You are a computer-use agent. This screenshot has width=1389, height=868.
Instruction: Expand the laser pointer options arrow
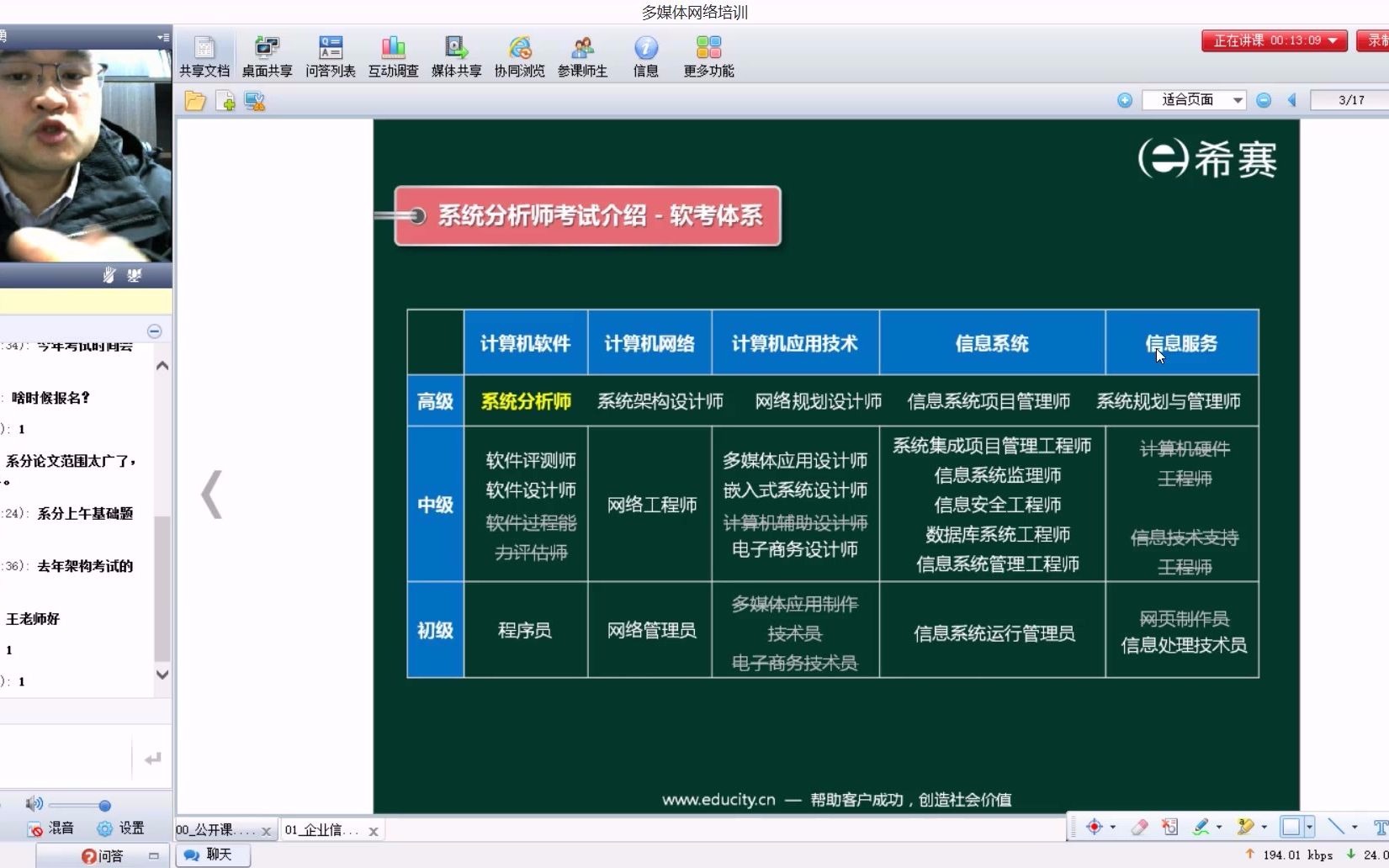1113,828
